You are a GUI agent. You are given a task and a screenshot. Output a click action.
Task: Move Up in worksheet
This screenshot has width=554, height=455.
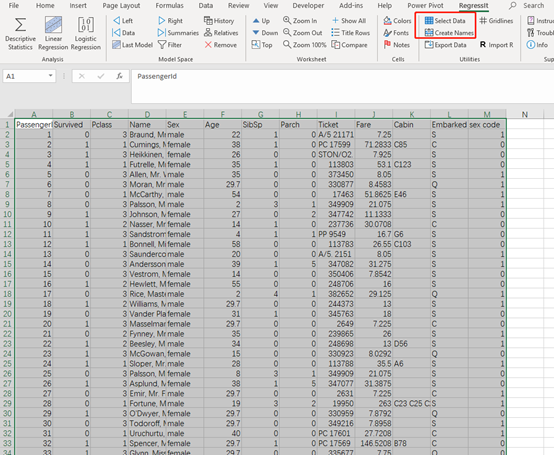[261, 21]
